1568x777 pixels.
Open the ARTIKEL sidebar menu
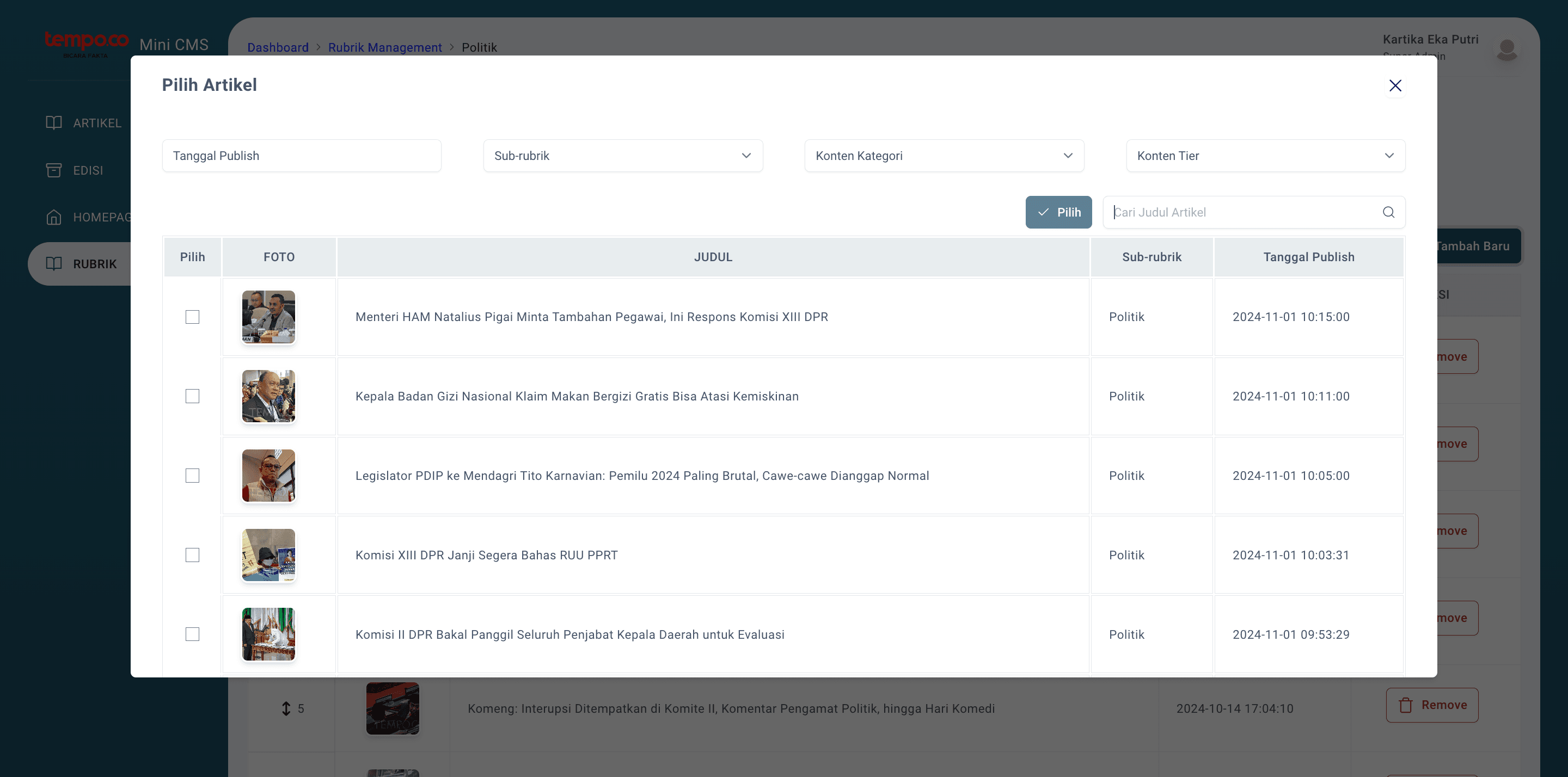coord(83,123)
